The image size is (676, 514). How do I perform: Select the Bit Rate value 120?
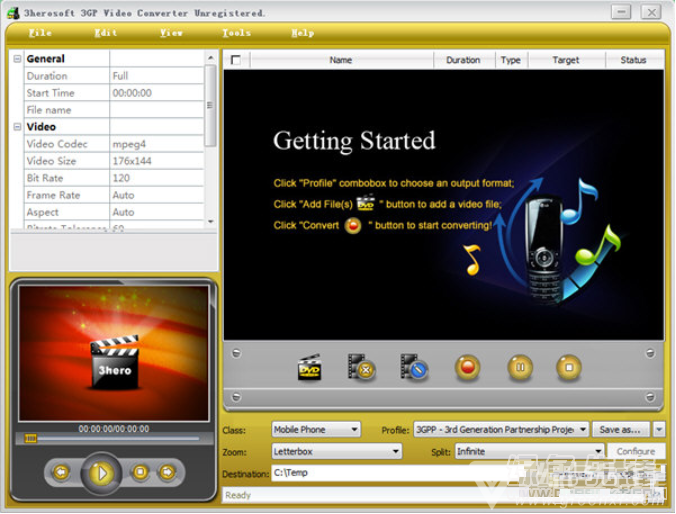click(157, 178)
